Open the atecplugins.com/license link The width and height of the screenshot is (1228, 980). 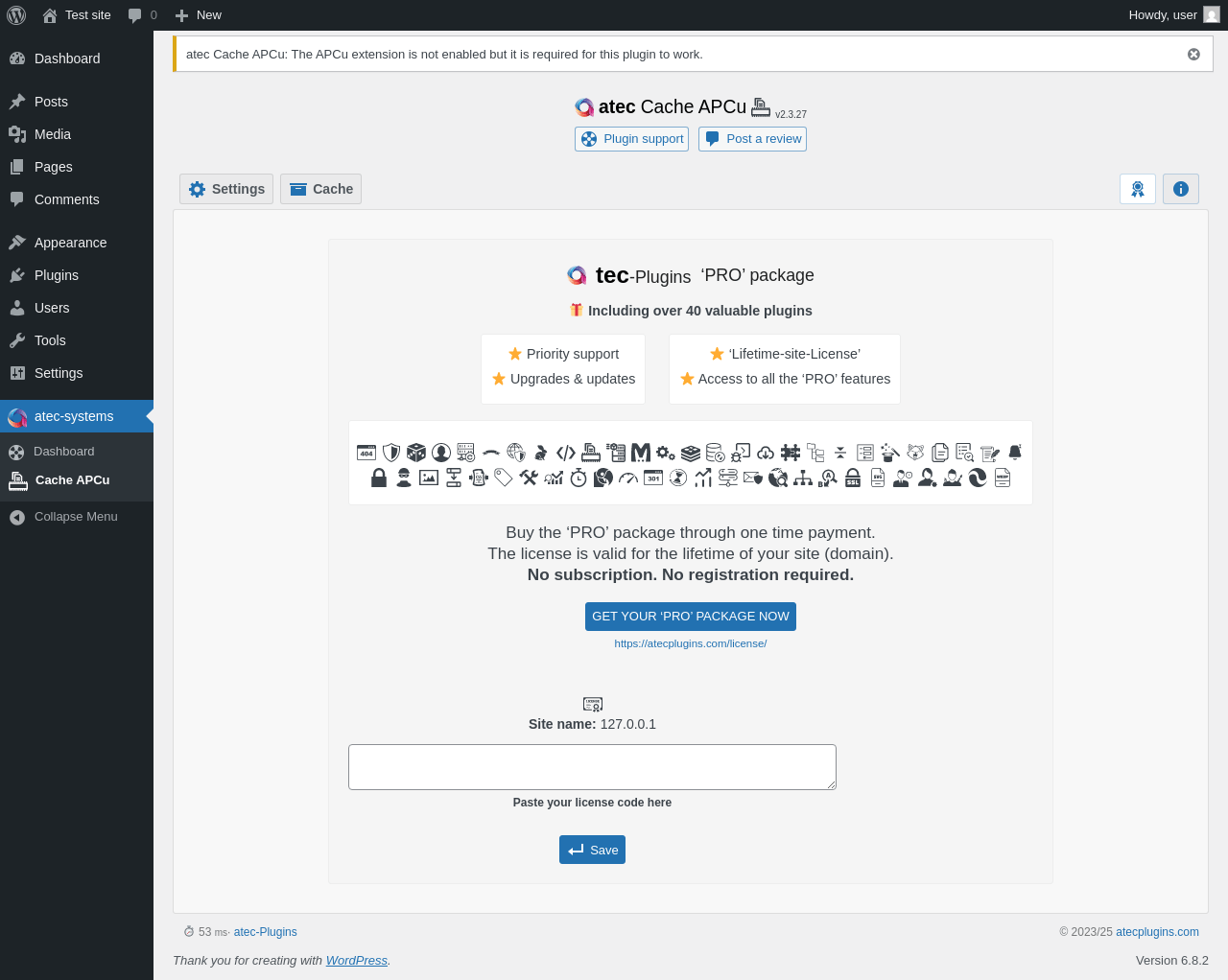[691, 643]
